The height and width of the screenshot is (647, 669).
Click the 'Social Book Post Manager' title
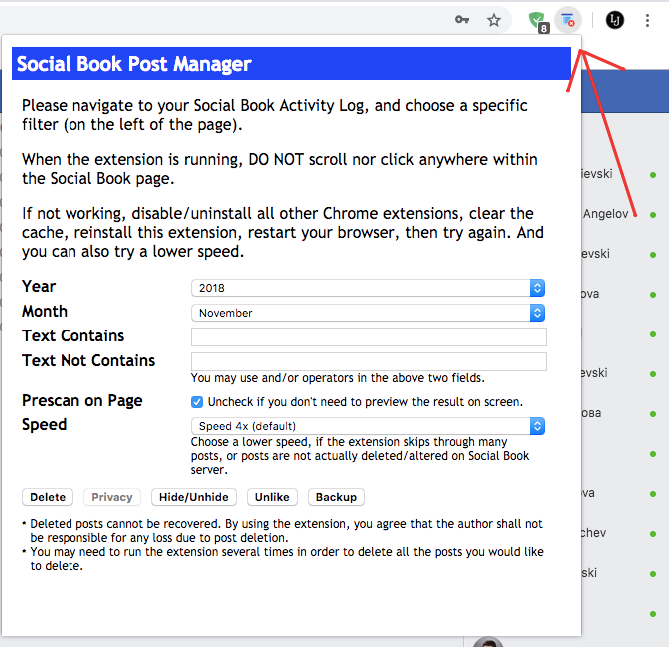tap(134, 64)
